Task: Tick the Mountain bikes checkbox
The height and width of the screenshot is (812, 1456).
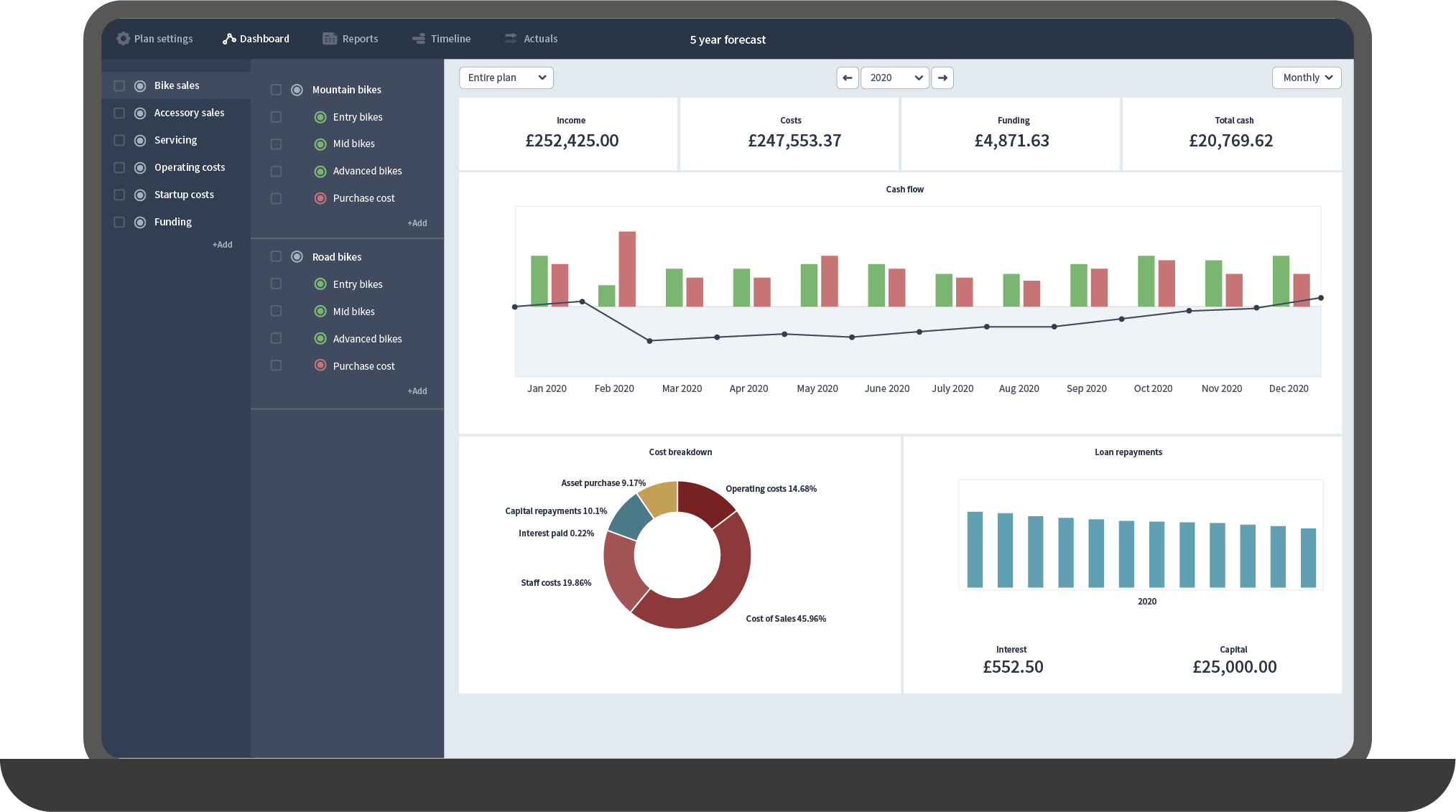Action: pos(276,90)
